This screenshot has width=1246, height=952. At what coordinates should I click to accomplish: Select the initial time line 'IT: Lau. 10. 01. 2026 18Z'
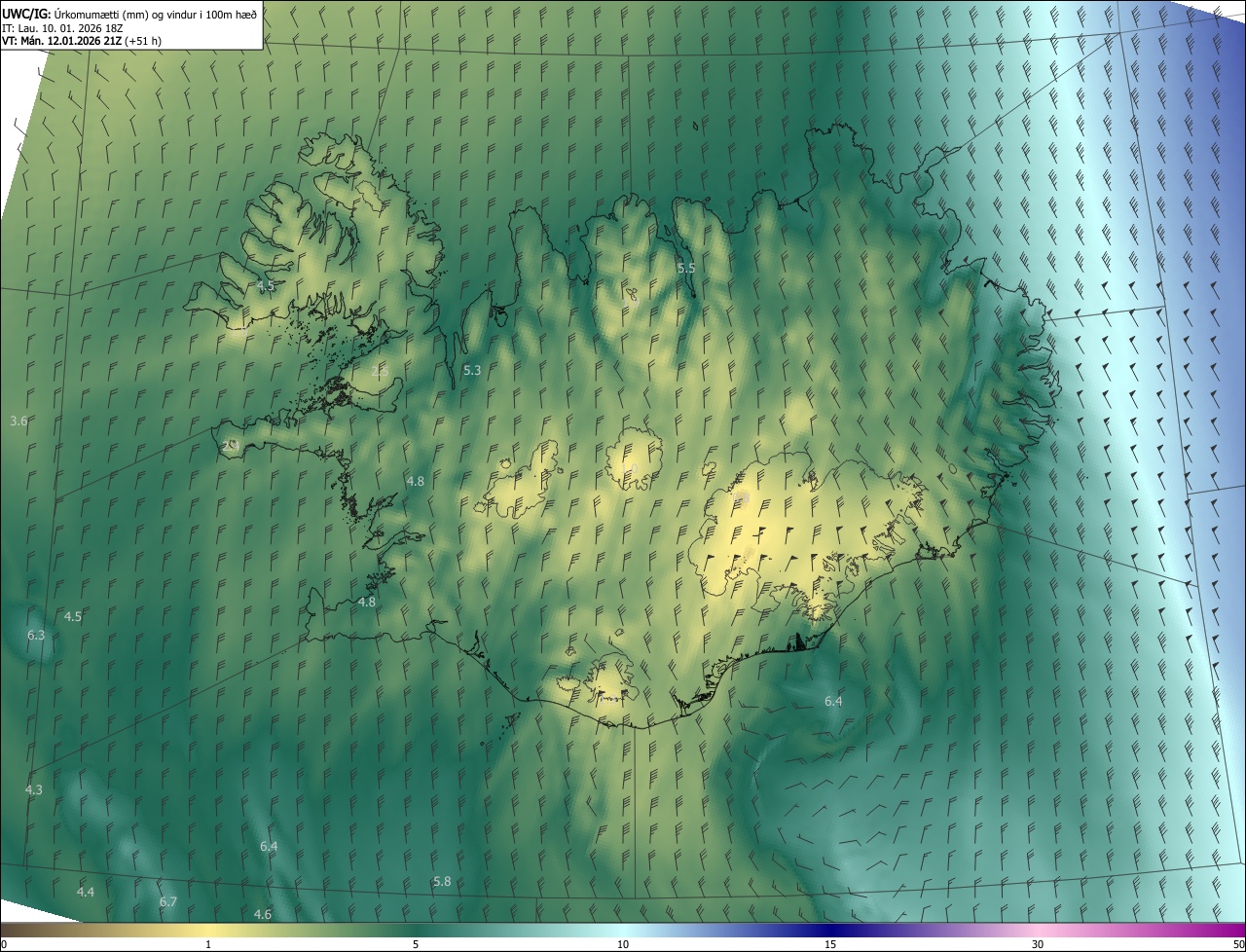(64, 27)
